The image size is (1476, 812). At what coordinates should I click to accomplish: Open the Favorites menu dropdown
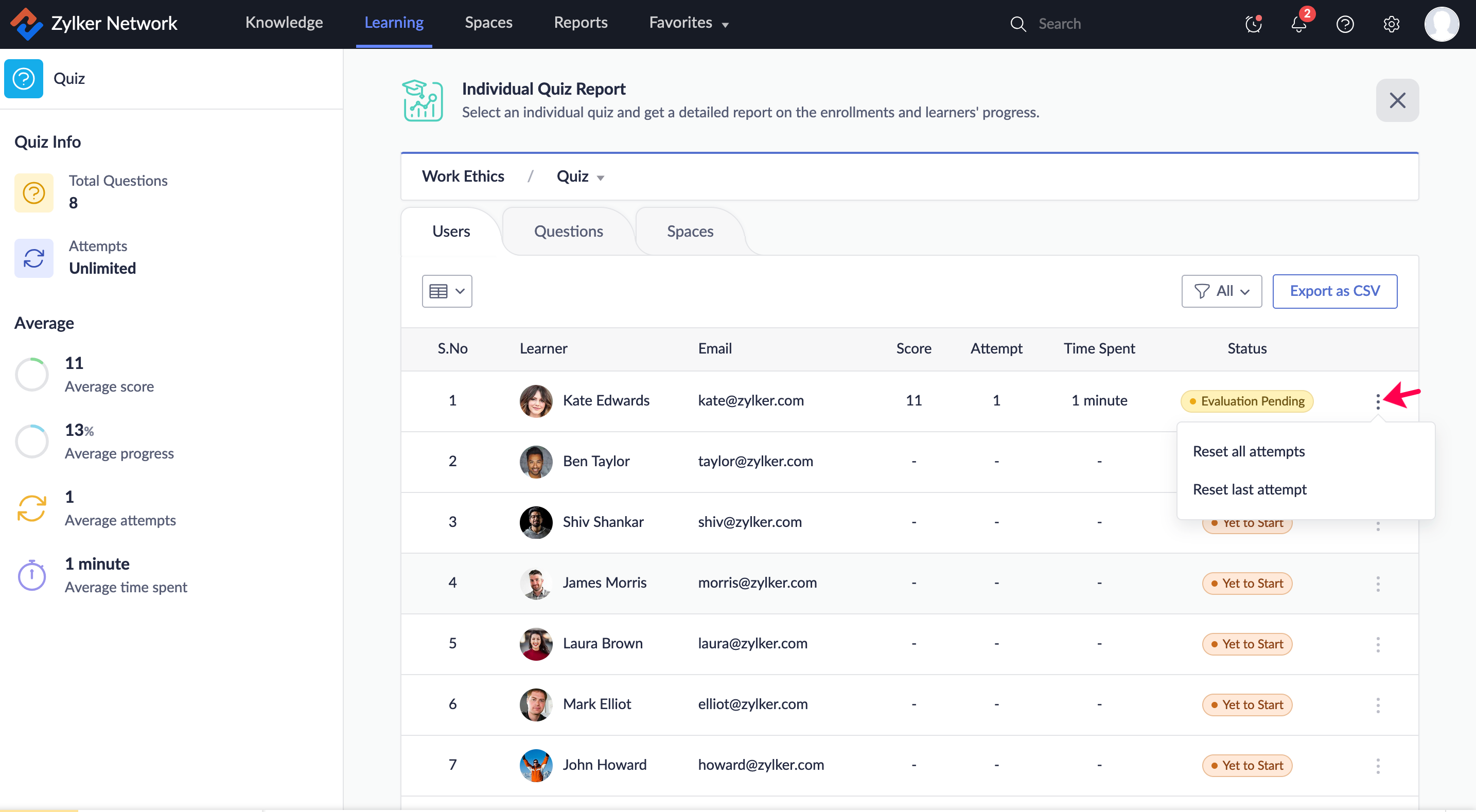[x=688, y=23]
